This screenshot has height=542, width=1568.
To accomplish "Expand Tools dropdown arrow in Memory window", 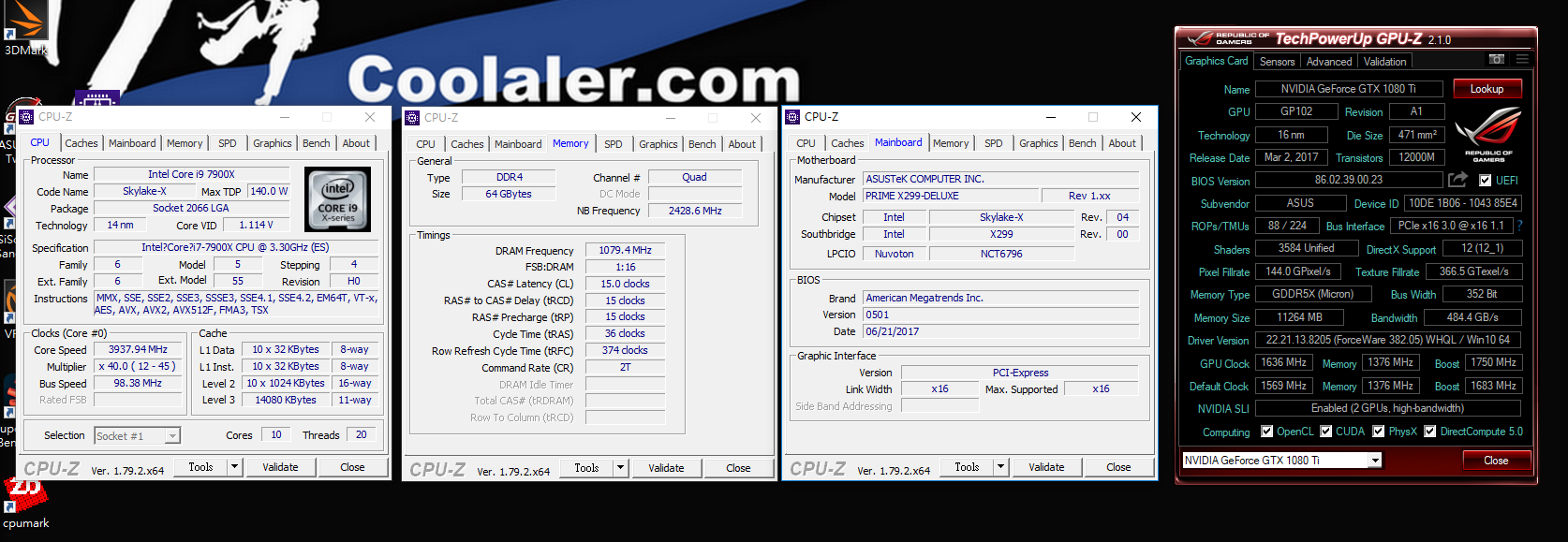I will coord(620,468).
